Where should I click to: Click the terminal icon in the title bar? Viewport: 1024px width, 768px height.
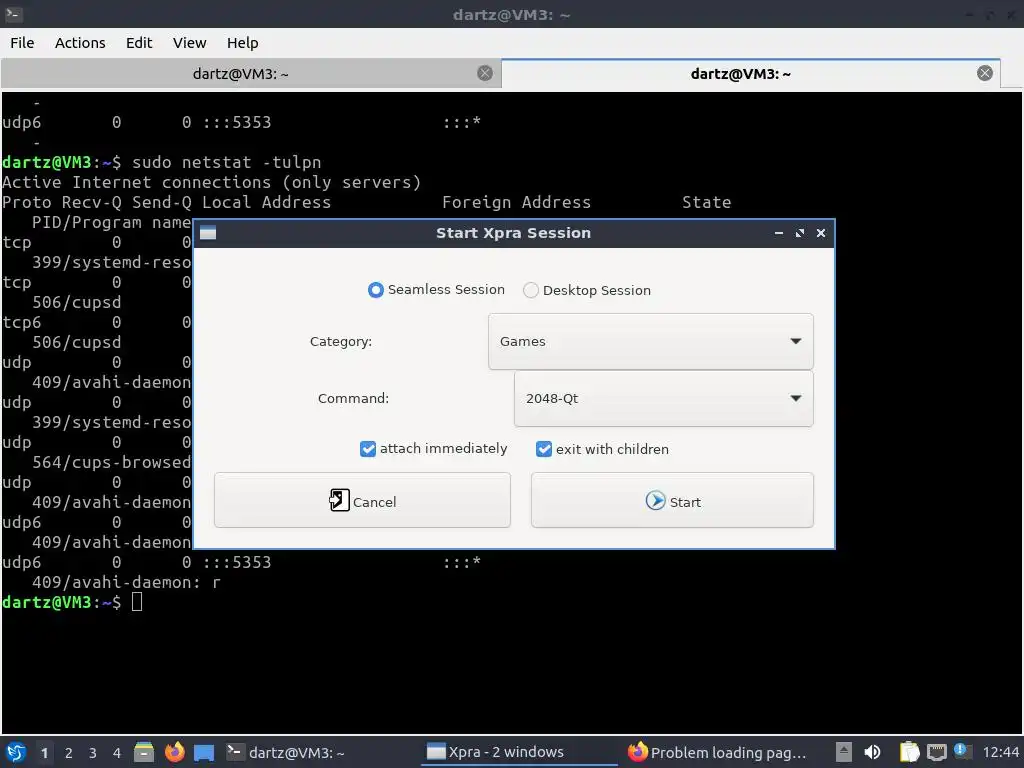click(13, 14)
